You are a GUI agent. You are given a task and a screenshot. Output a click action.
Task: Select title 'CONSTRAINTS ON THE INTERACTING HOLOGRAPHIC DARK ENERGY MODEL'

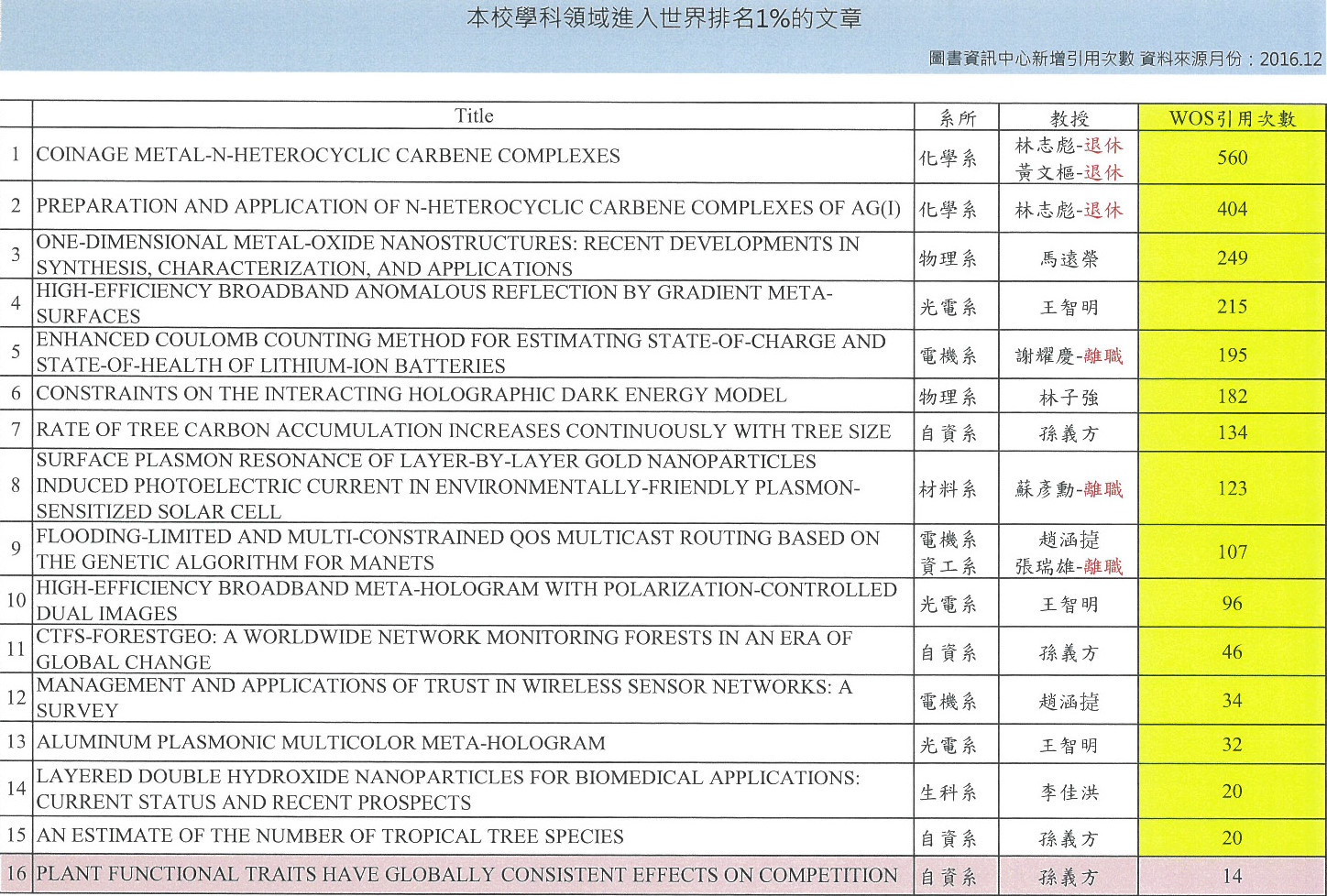click(x=411, y=395)
